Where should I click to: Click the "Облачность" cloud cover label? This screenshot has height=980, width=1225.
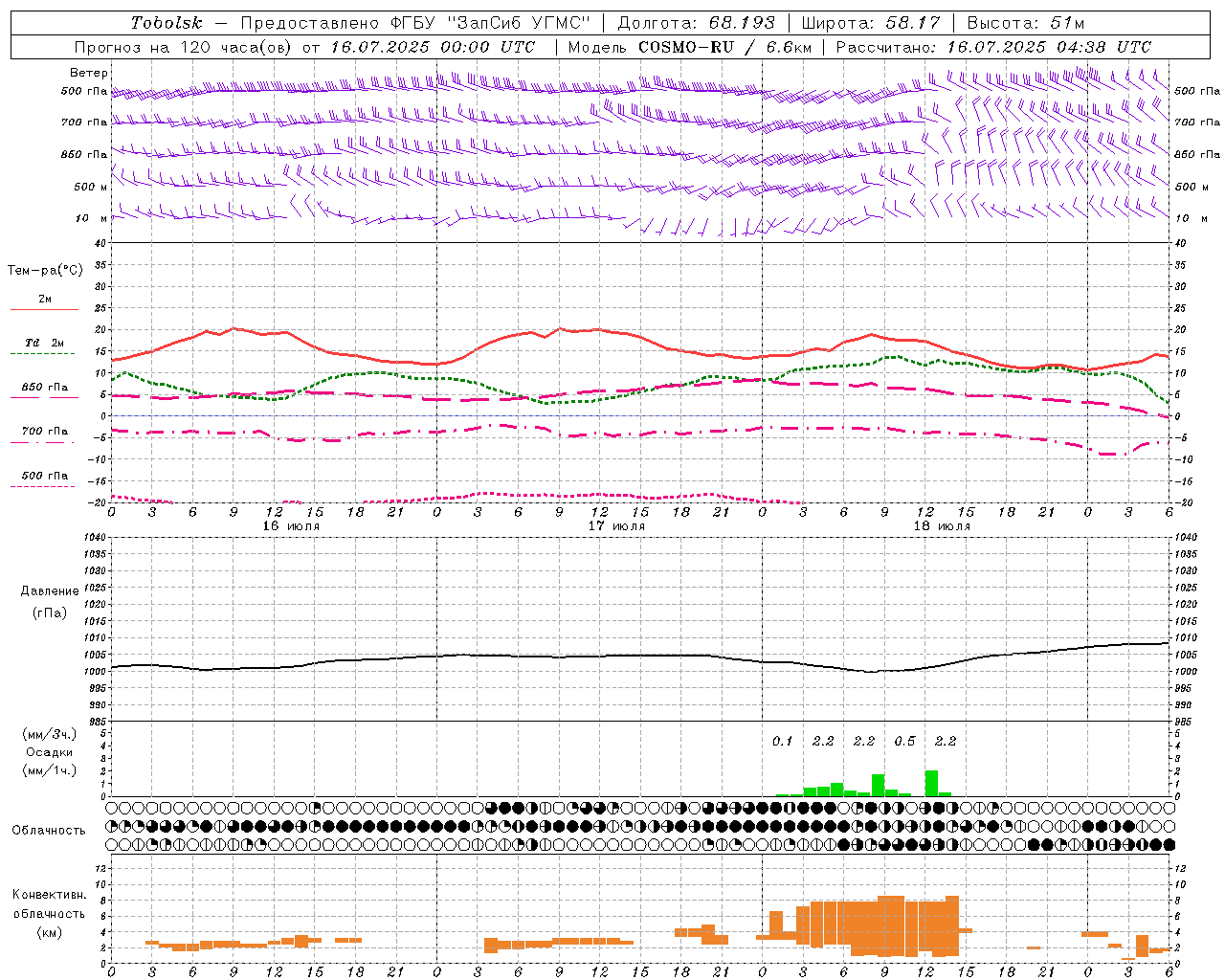pyautogui.click(x=49, y=831)
